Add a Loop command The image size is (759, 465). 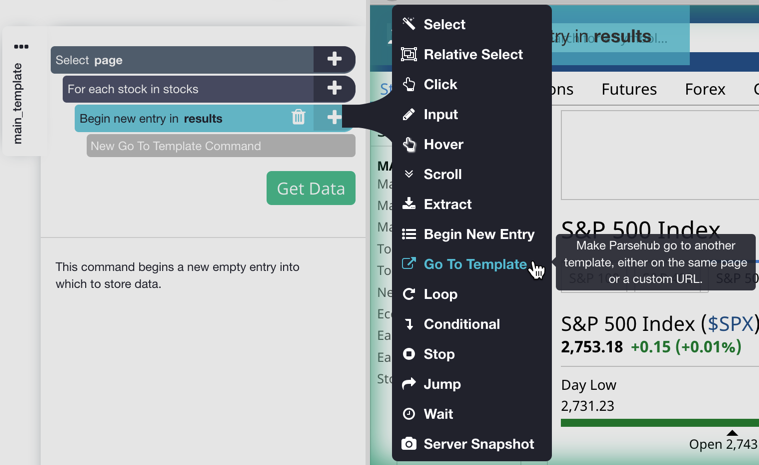440,294
